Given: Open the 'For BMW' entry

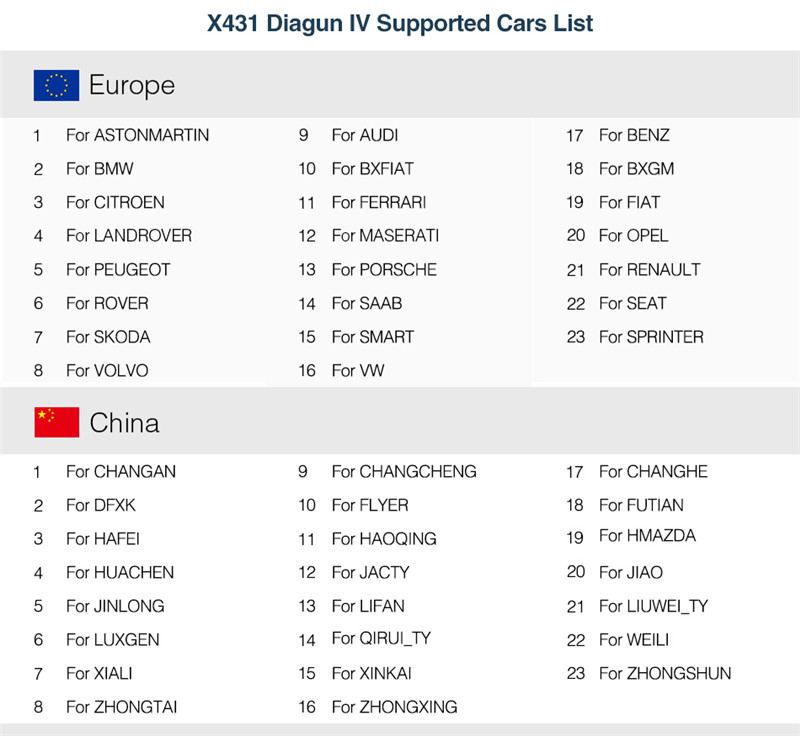Looking at the screenshot, I should pos(99,169).
